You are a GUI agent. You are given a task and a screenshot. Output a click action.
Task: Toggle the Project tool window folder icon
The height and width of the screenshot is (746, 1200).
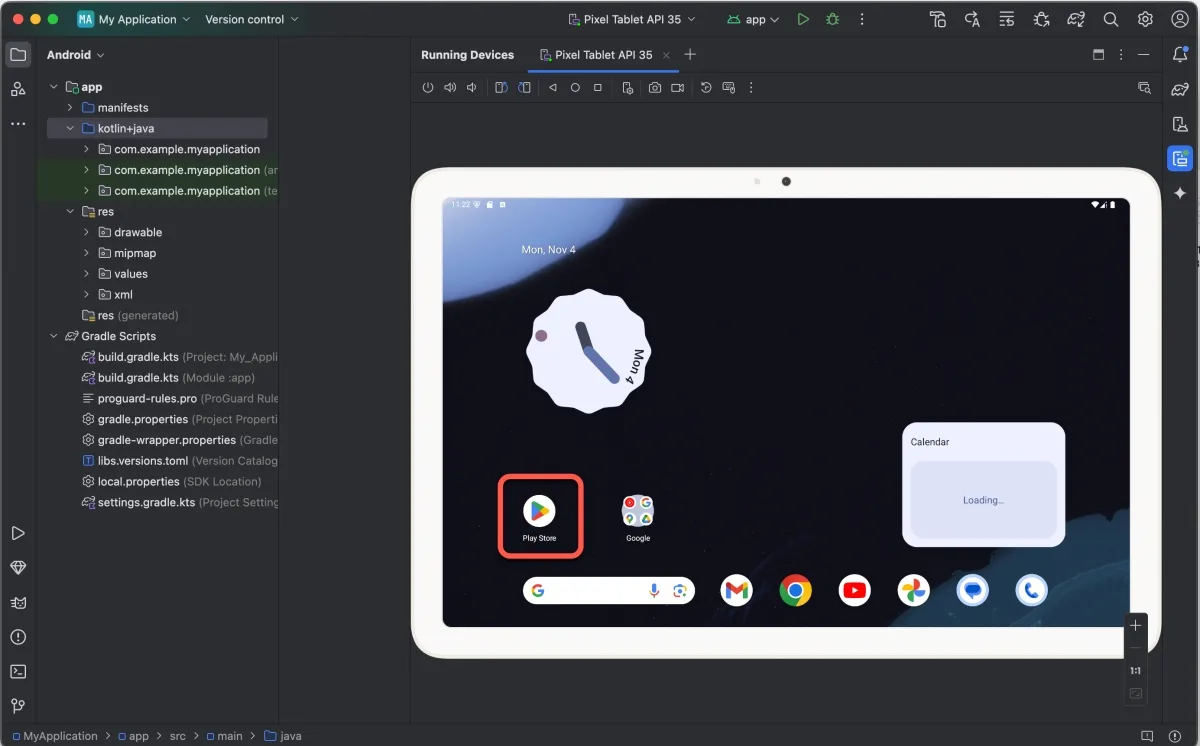point(18,55)
